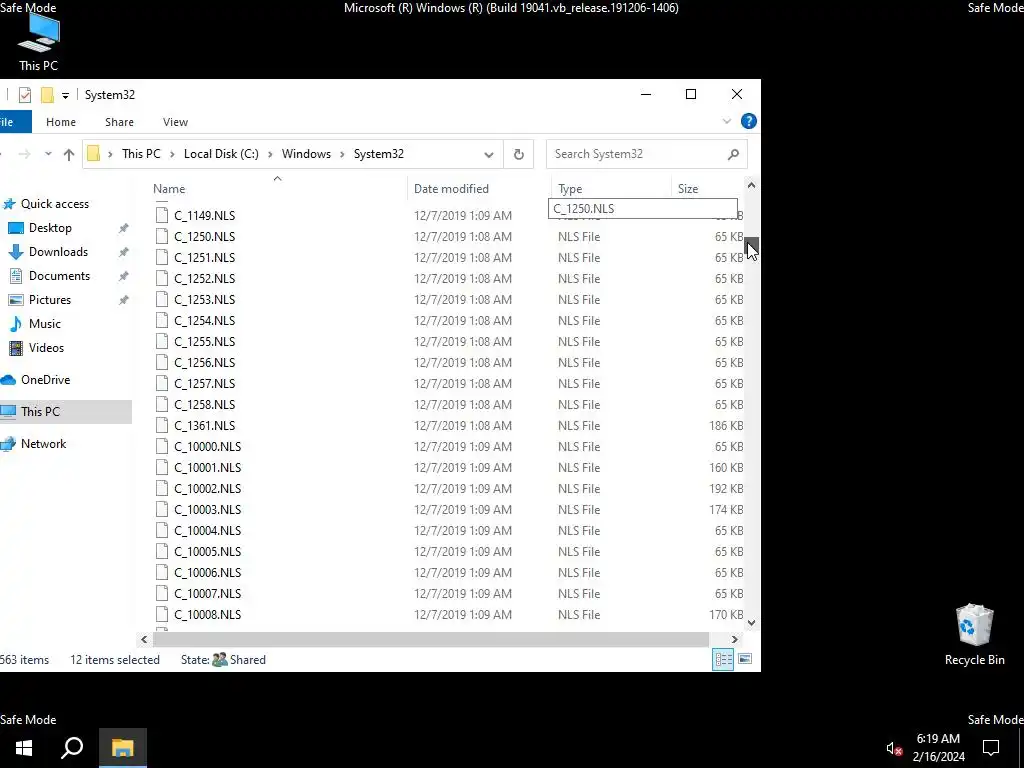
Task: Click the file icon of C_10003.NLS
Action: [162, 509]
